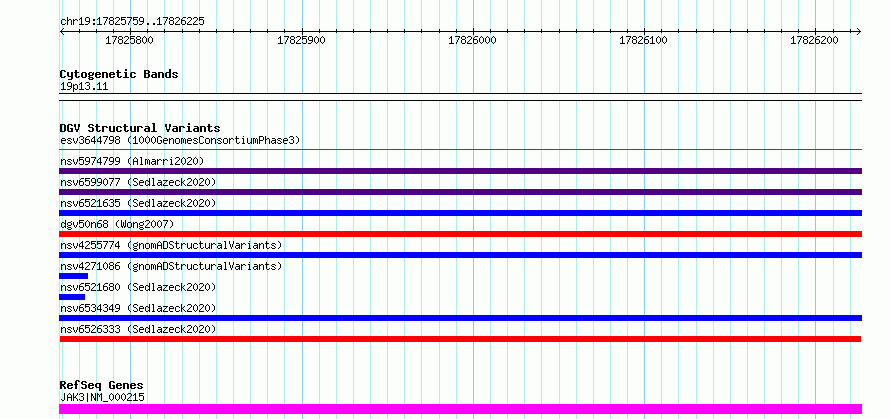Viewport: 890px width, 419px height.
Task: Click ruler position 17825800
Action: click(x=129, y=40)
